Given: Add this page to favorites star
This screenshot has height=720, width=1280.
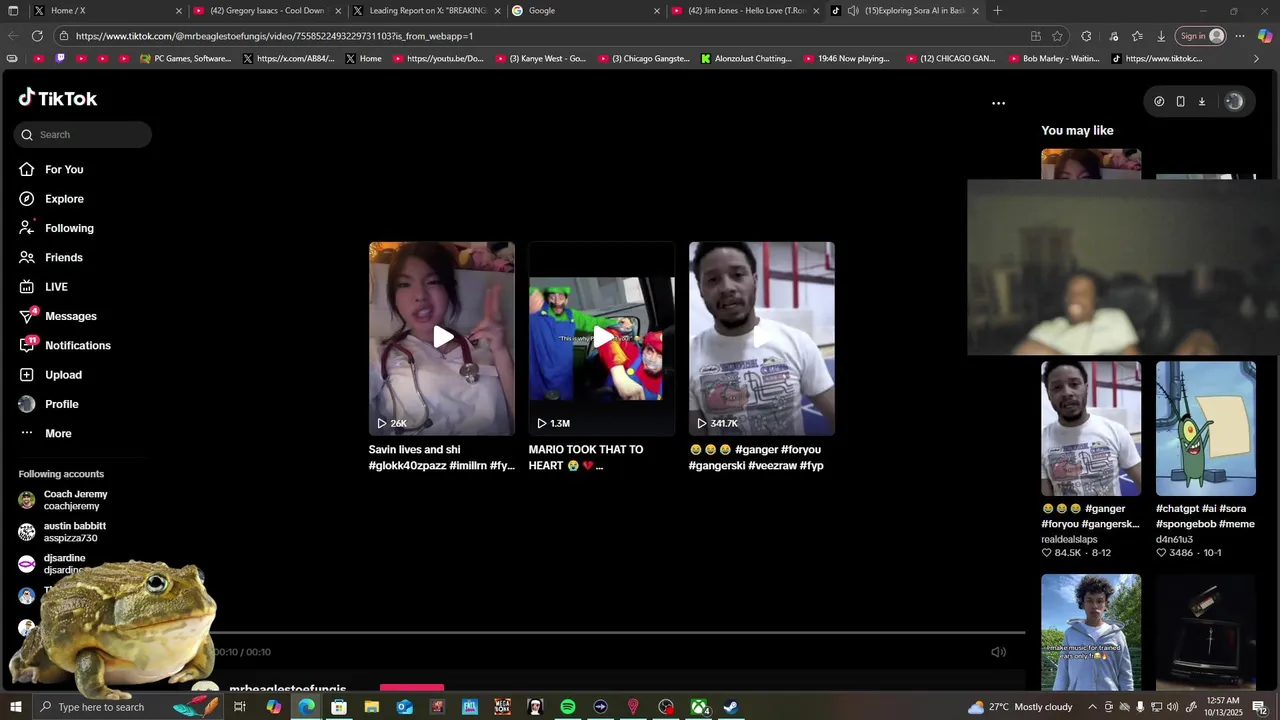Looking at the screenshot, I should pos(1057,36).
